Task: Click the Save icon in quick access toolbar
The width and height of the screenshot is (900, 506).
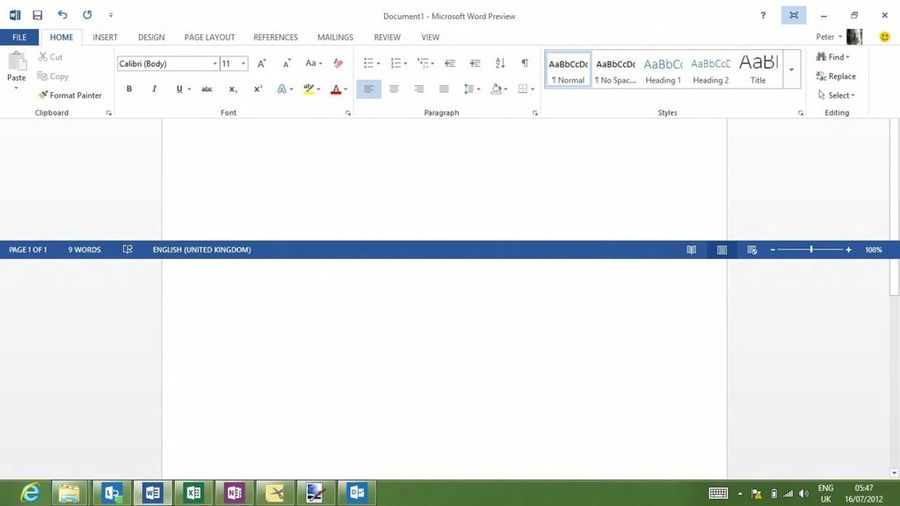Action: 37,15
